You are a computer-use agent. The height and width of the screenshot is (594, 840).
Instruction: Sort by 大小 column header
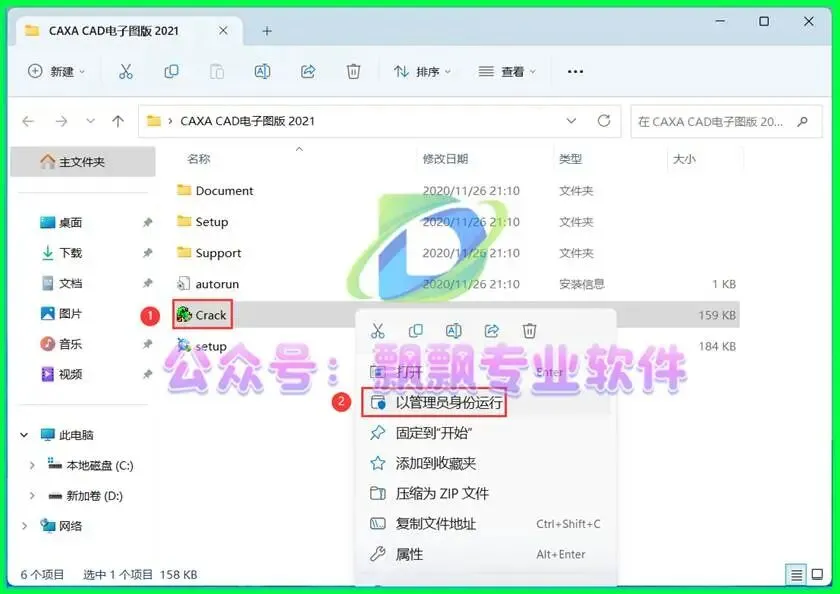pyautogui.click(x=684, y=159)
